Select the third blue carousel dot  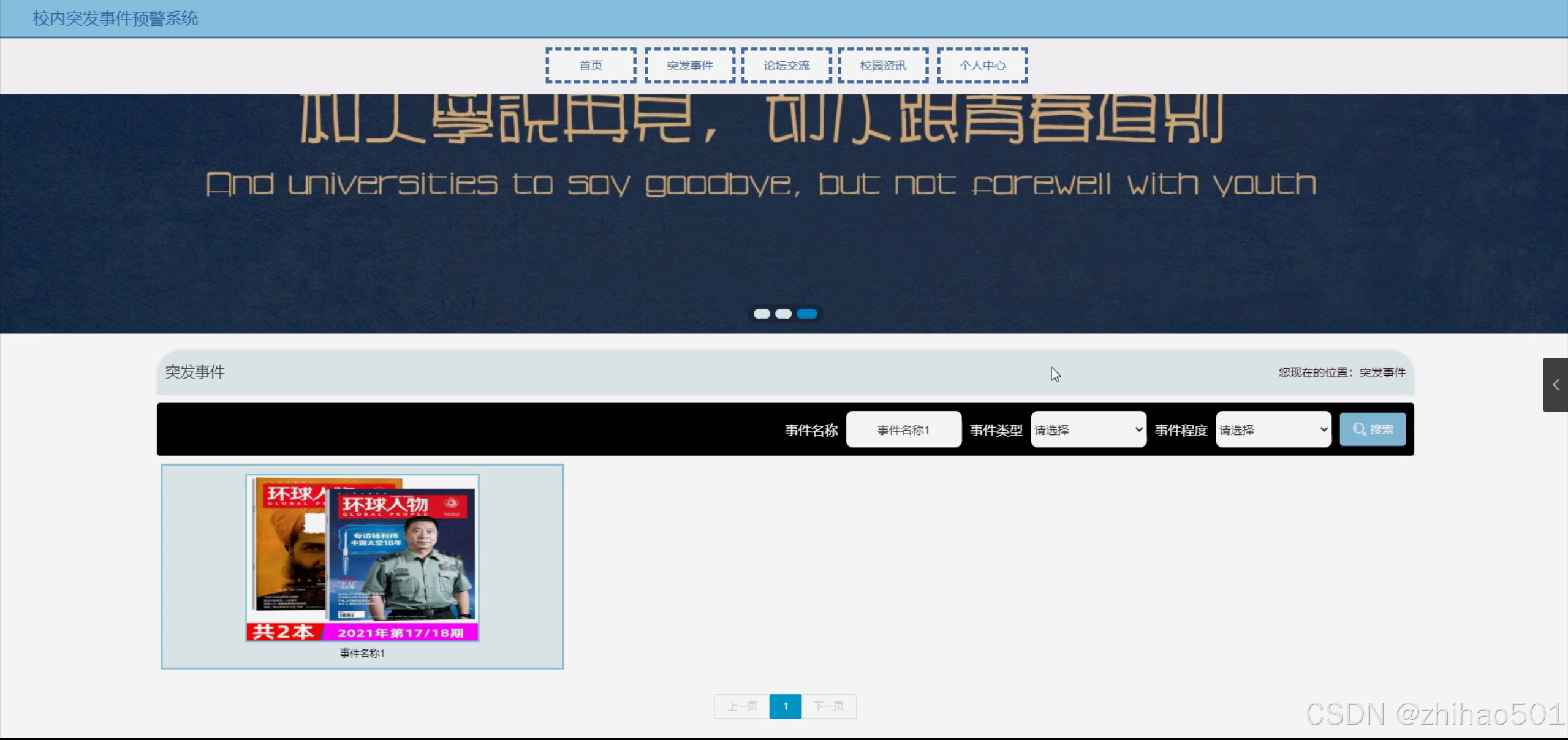pyautogui.click(x=806, y=314)
